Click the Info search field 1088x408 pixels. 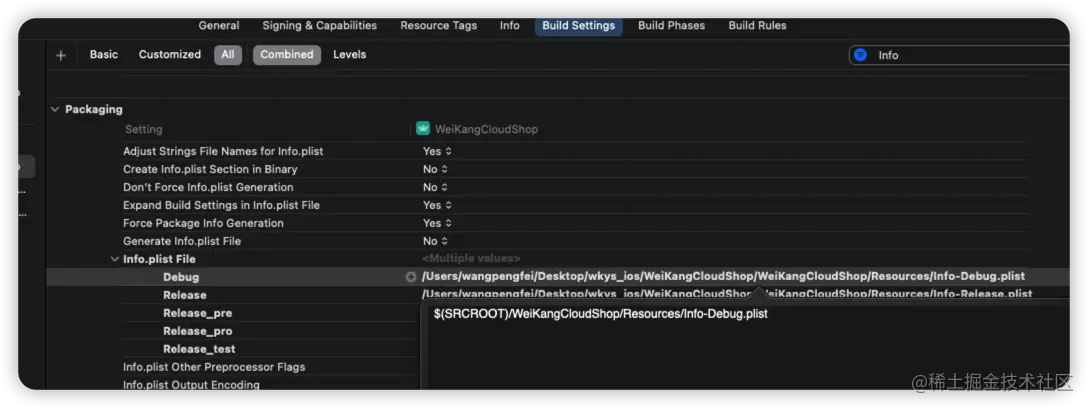(960, 55)
